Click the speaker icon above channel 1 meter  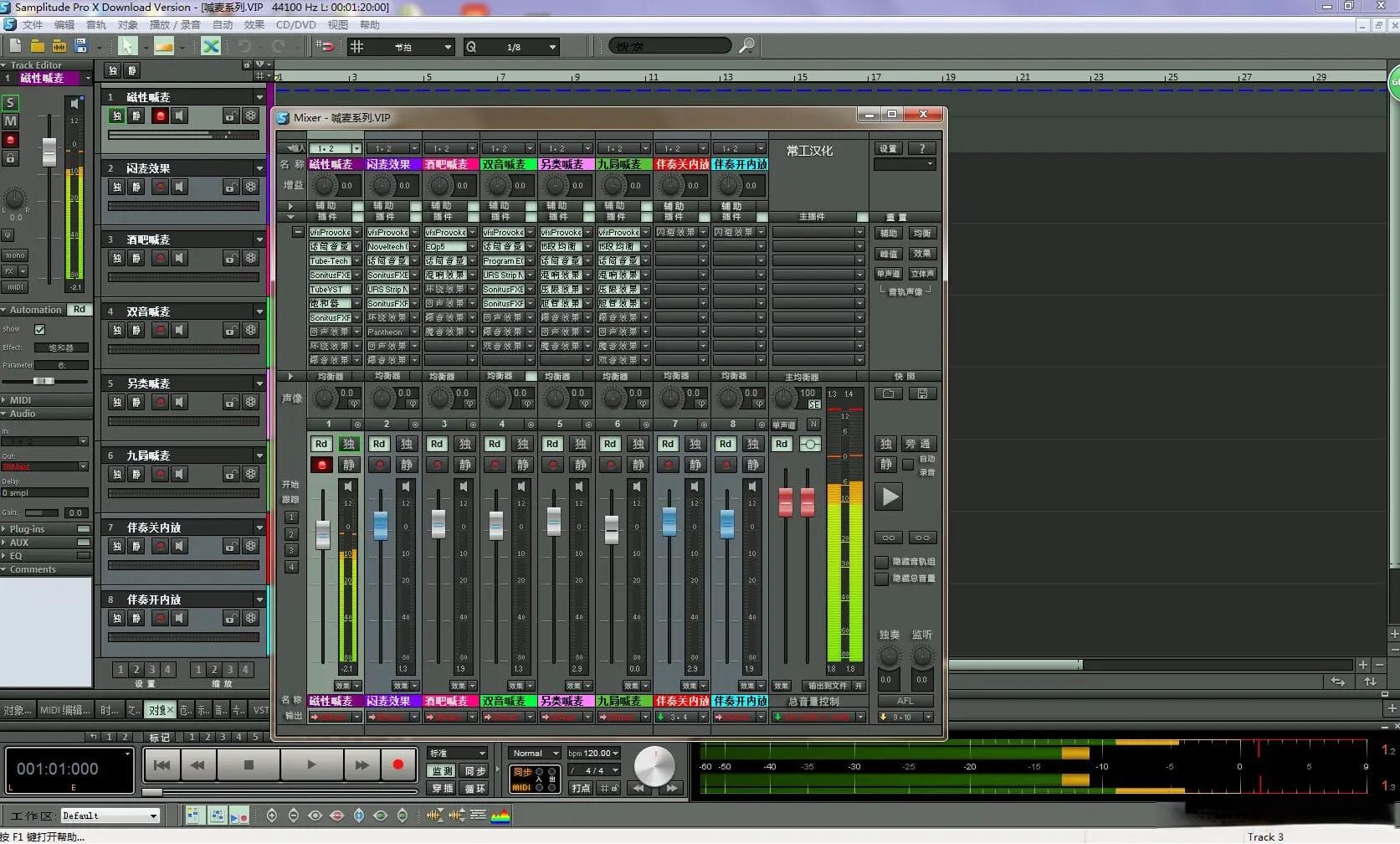(x=348, y=486)
